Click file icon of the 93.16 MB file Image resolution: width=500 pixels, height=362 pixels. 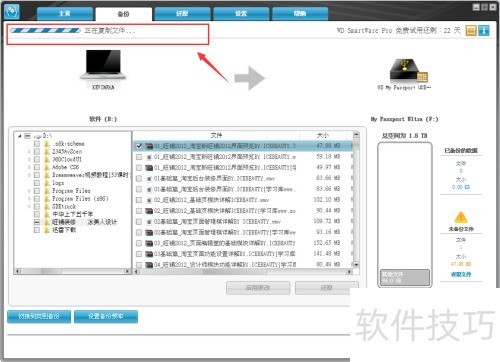click(x=149, y=232)
